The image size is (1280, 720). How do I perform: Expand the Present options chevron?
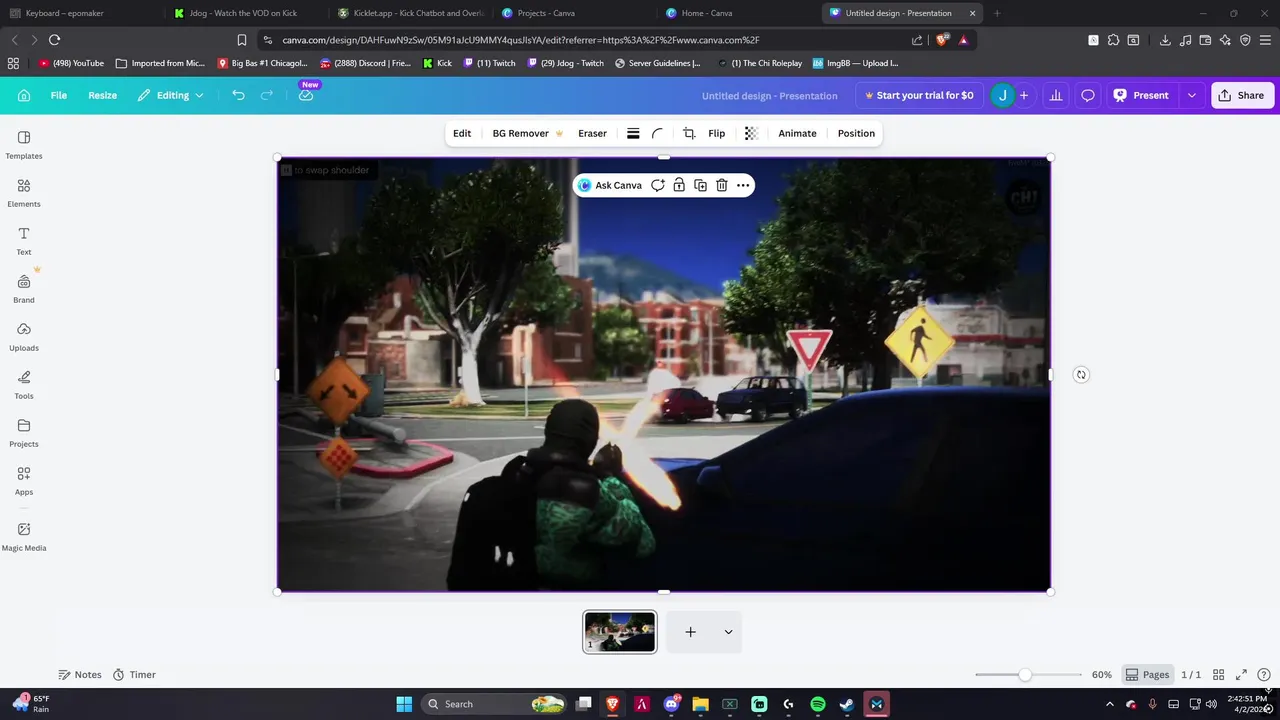(x=1191, y=95)
